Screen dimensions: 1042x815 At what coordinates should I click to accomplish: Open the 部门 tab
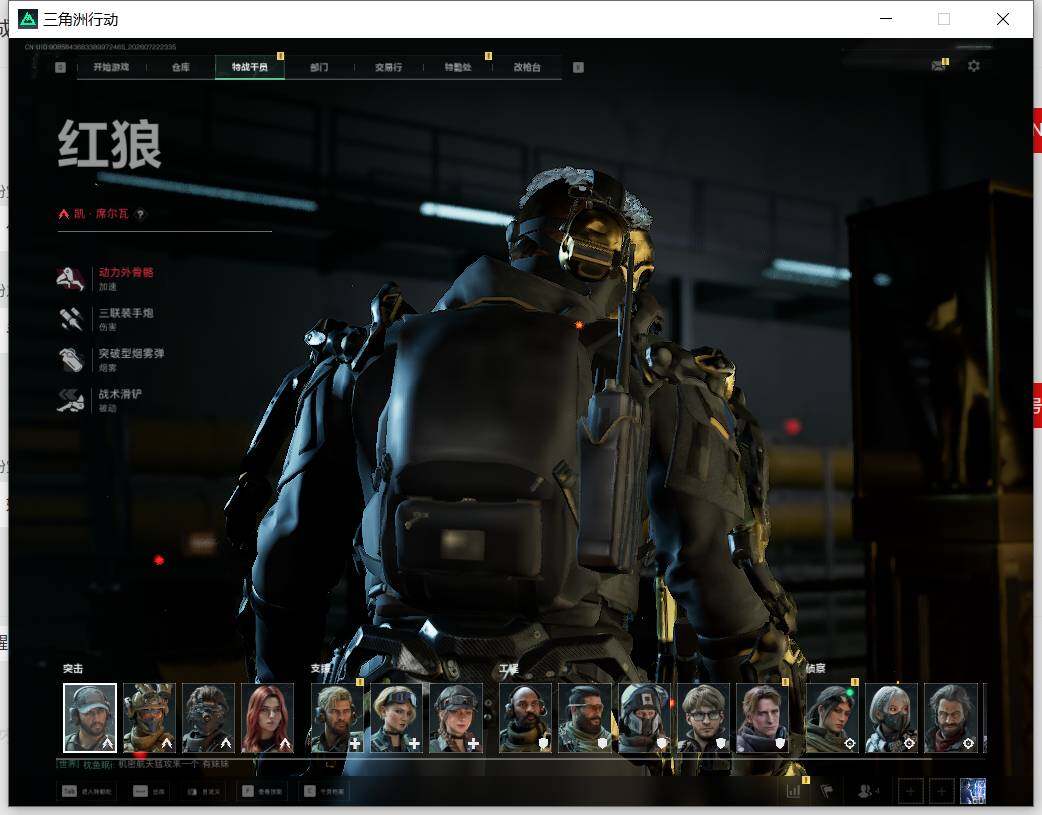(x=319, y=67)
